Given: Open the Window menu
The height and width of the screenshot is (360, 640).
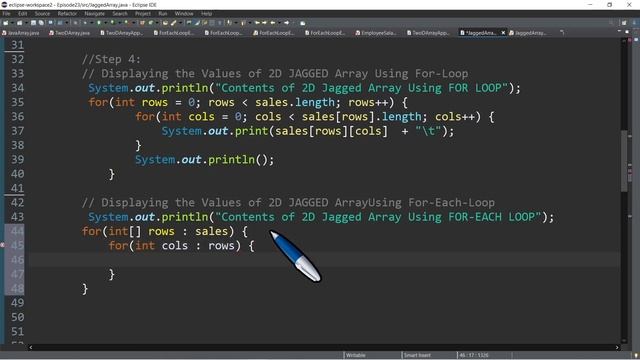Looking at the screenshot, I should pos(184,13).
